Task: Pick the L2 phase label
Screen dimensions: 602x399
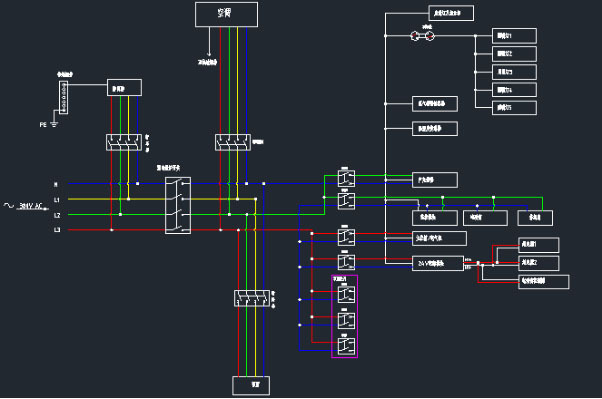Action: [57, 215]
